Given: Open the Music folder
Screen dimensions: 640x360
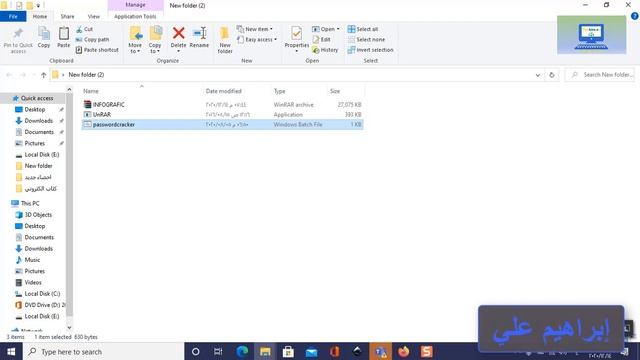Looking at the screenshot, I should pyautogui.click(x=32, y=260).
